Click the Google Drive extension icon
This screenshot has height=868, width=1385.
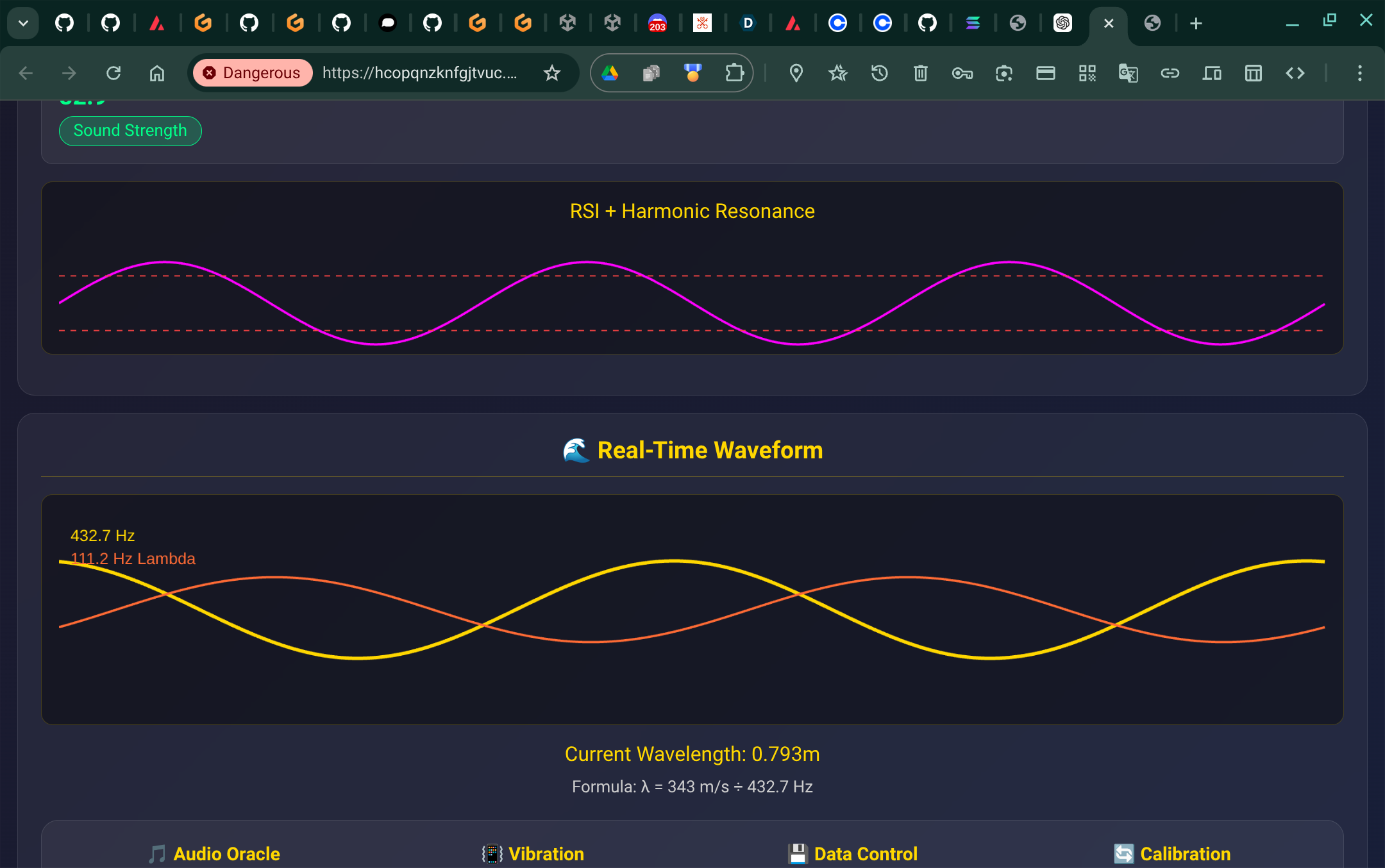pyautogui.click(x=610, y=73)
